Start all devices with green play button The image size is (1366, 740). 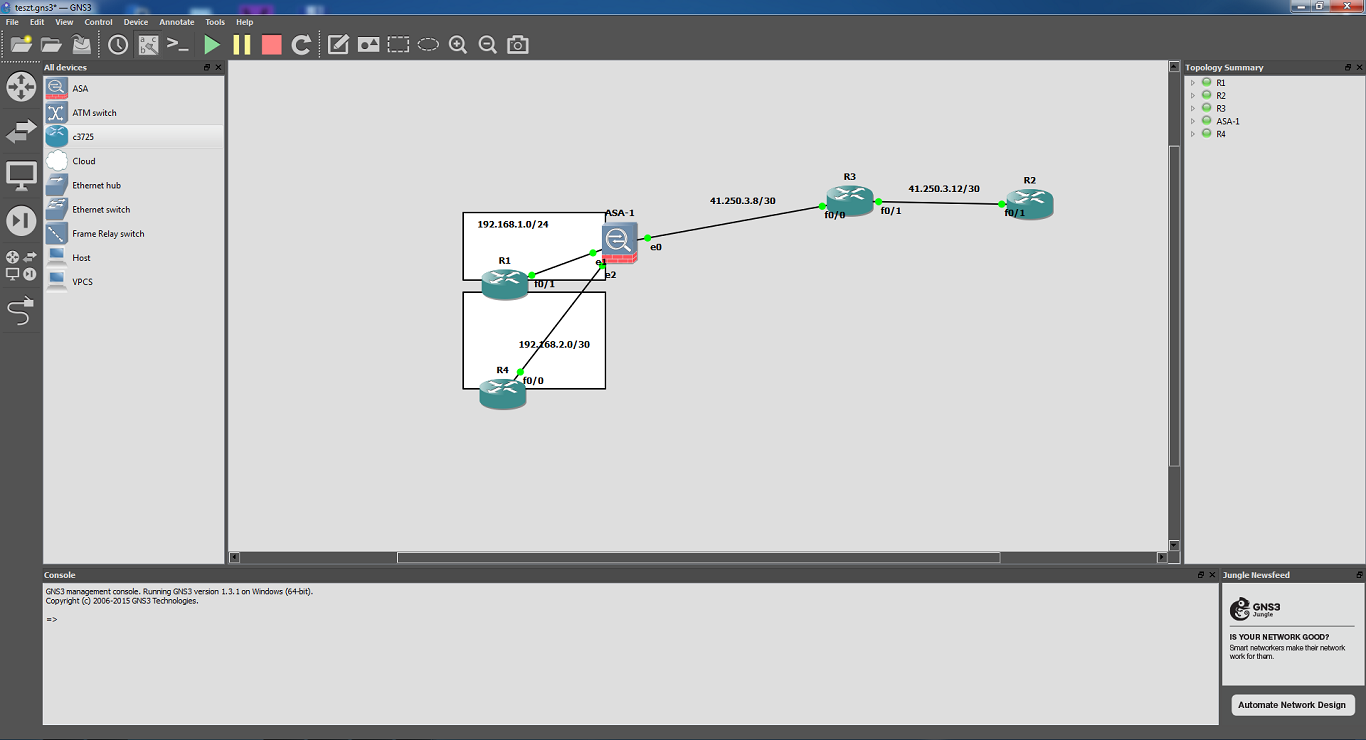click(x=211, y=44)
